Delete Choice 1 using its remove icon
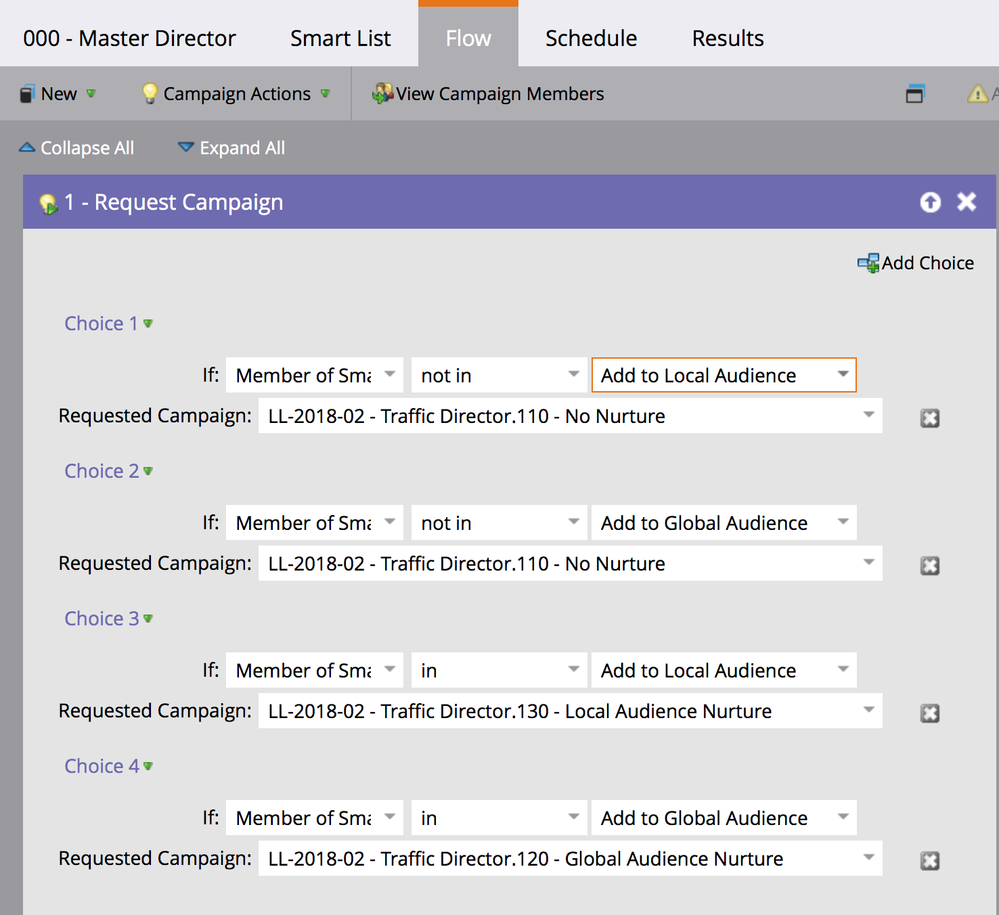 tap(929, 418)
